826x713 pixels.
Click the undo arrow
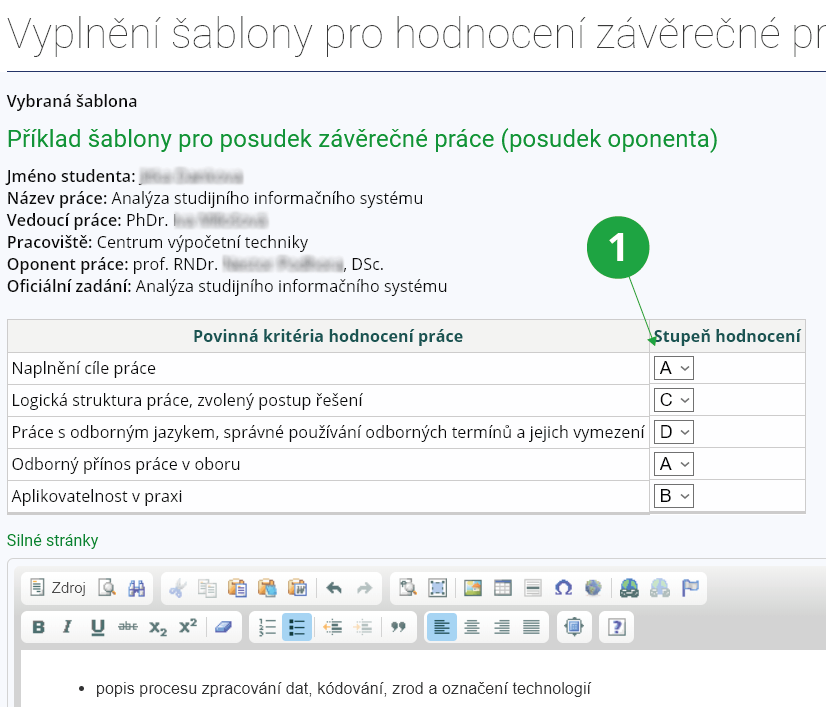tap(334, 588)
